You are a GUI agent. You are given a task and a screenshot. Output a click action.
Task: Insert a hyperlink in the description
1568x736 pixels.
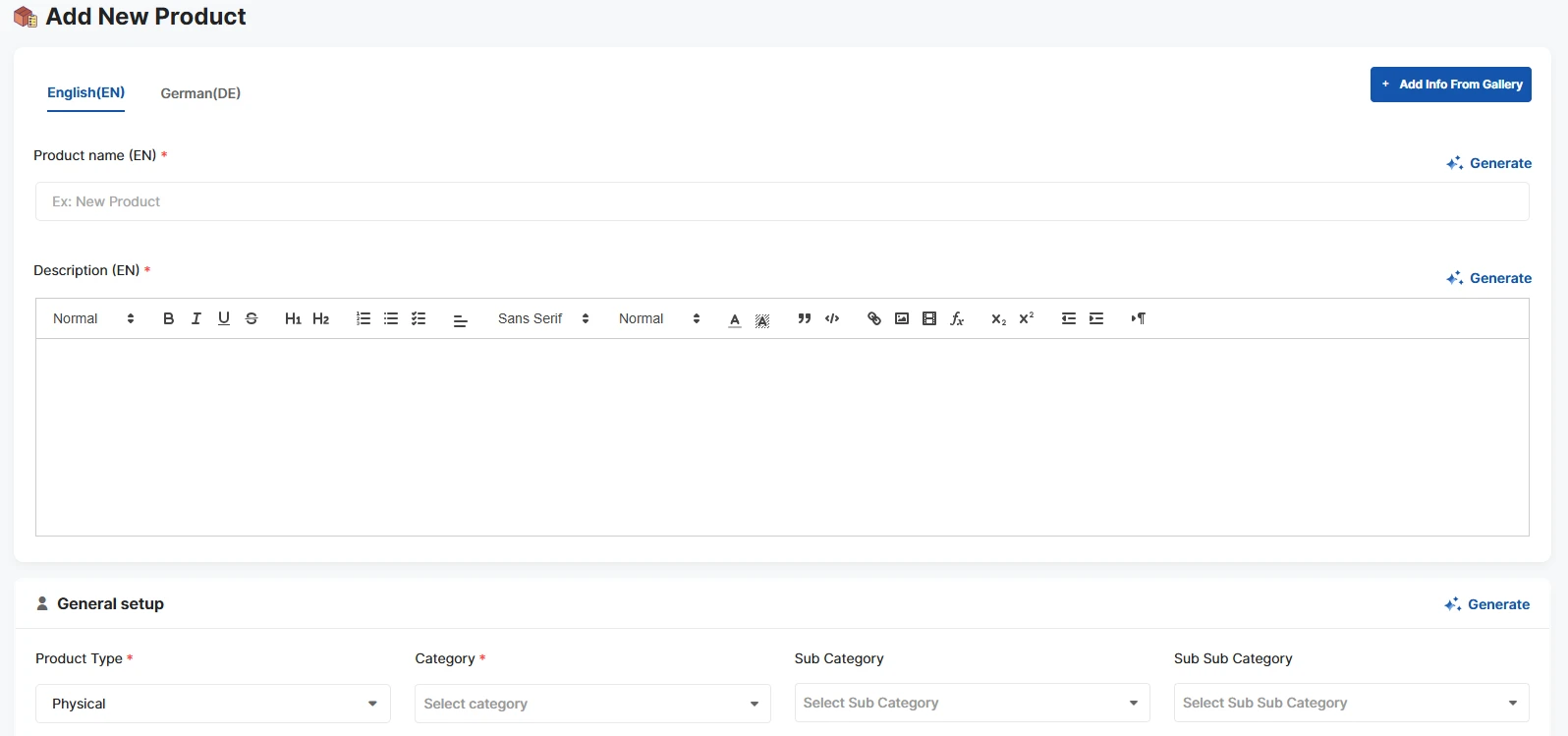[874, 318]
